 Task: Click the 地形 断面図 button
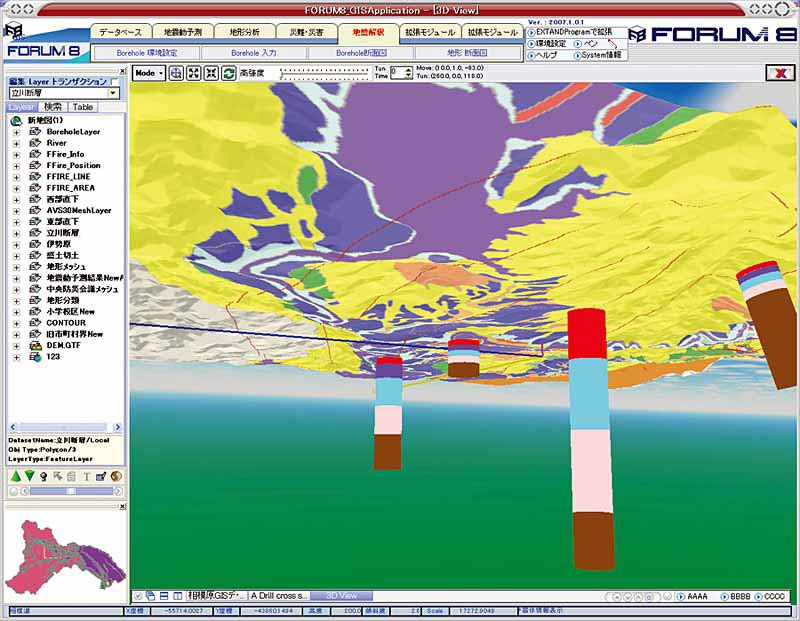(467, 53)
